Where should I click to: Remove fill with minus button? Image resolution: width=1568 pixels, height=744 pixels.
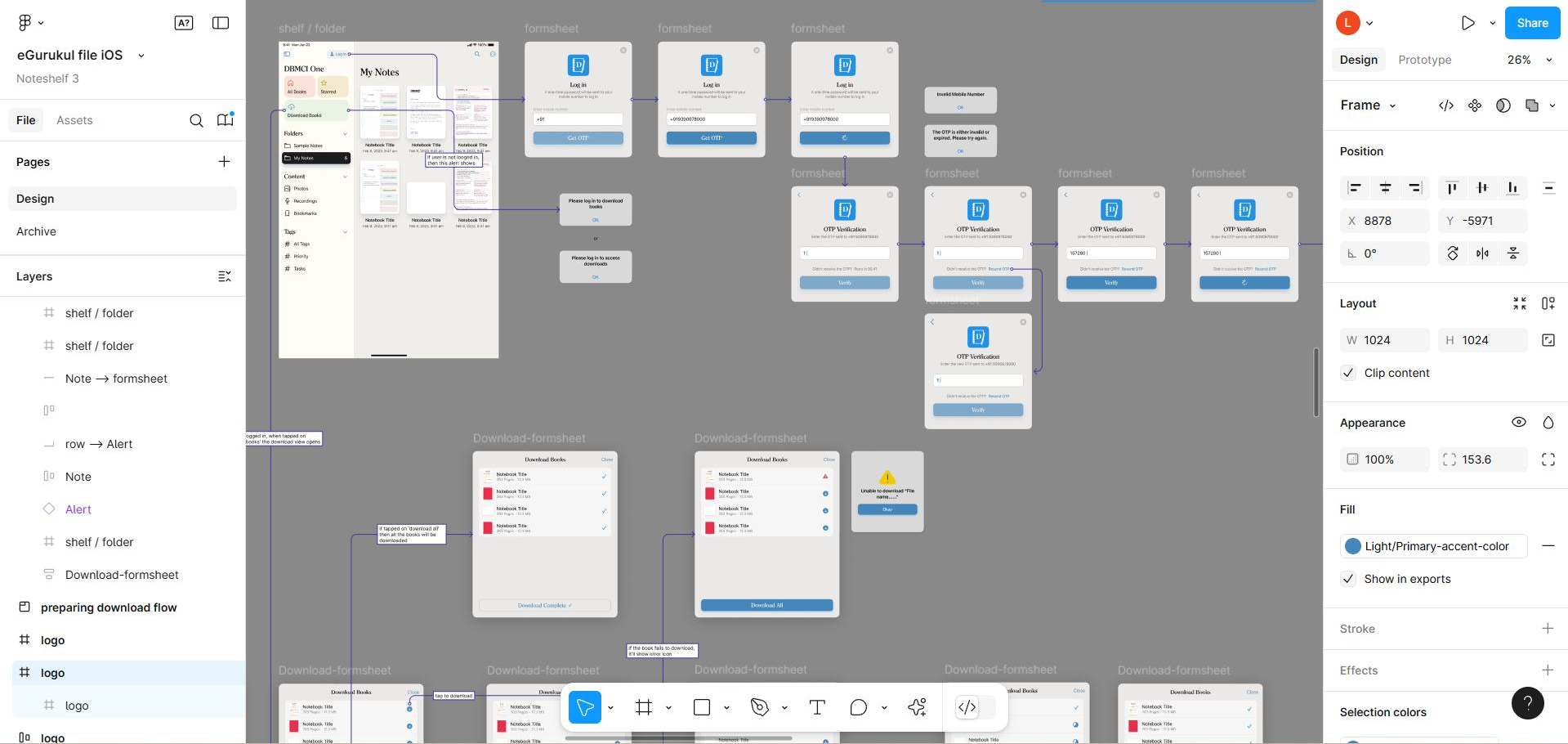(1548, 546)
